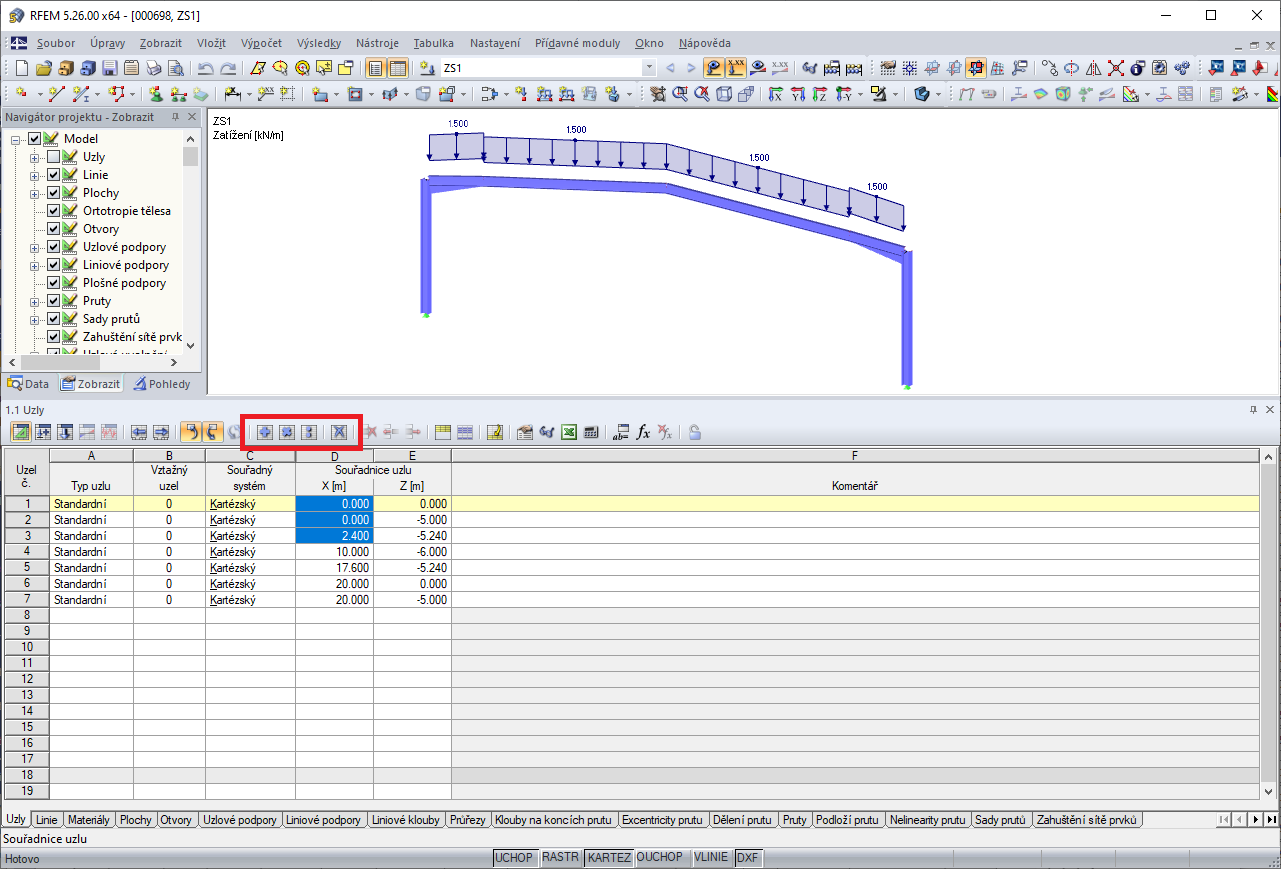Go to the next load case arrow

[x=690, y=69]
